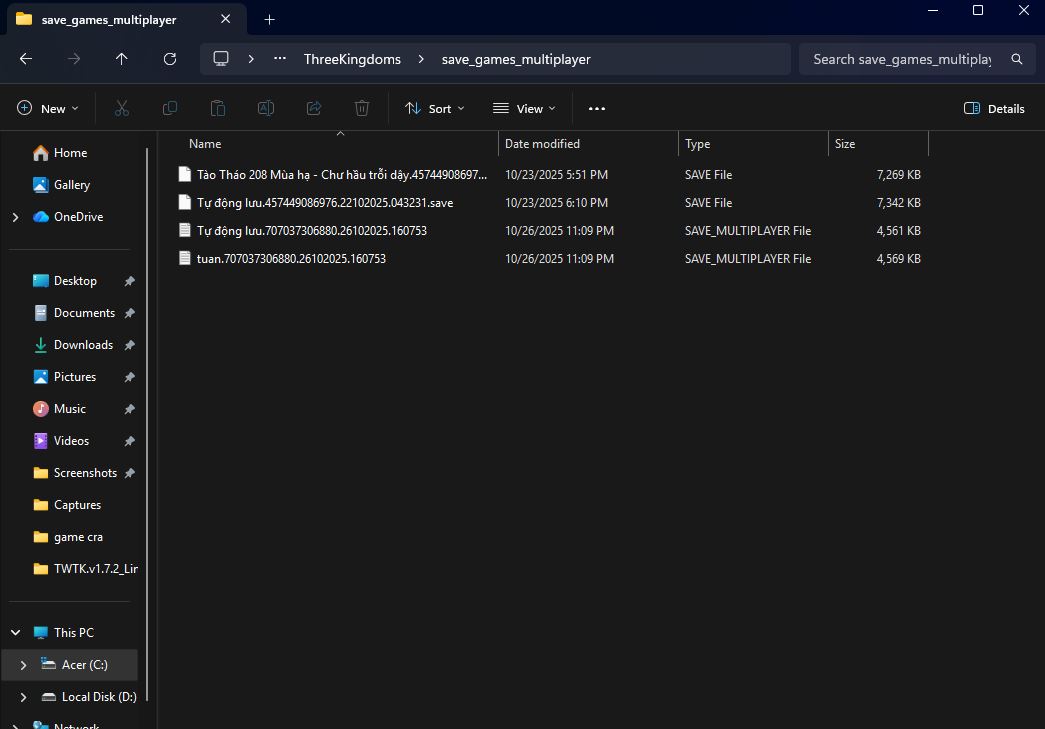Open the View dropdown
Screen dimensions: 1045x729
tap(523, 108)
